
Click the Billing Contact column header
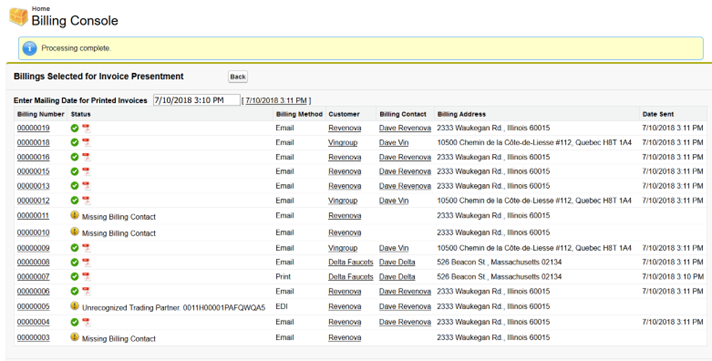(403, 114)
